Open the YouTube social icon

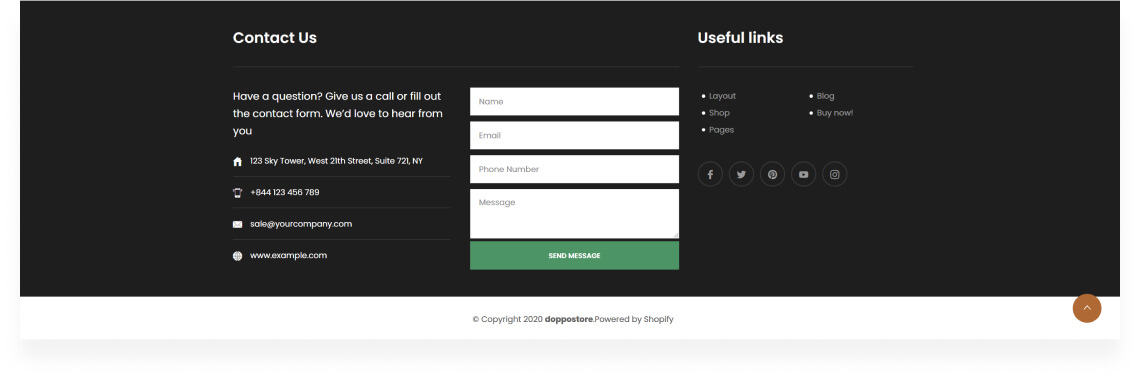click(803, 174)
